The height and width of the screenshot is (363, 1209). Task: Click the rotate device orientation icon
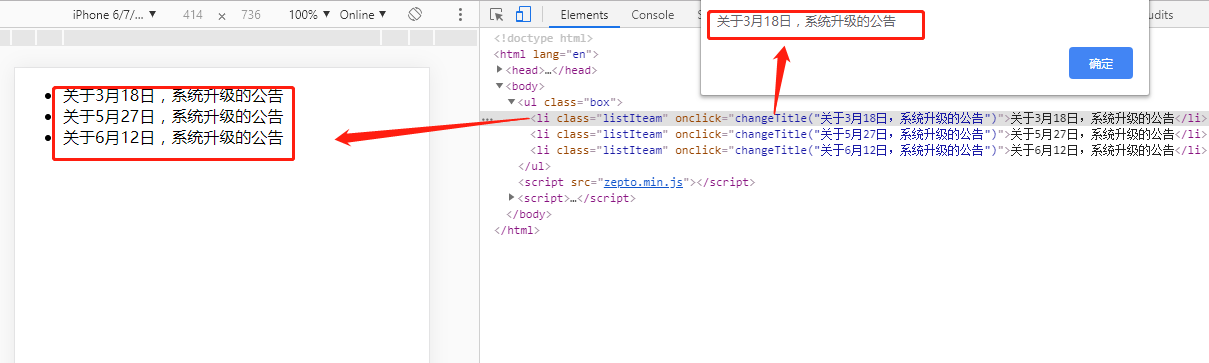pyautogui.click(x=415, y=15)
